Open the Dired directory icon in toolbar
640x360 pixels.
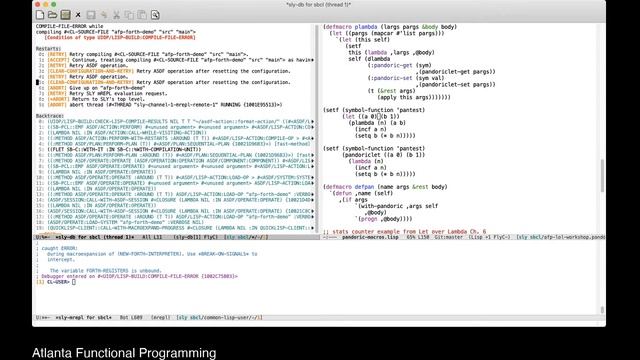point(65,15)
